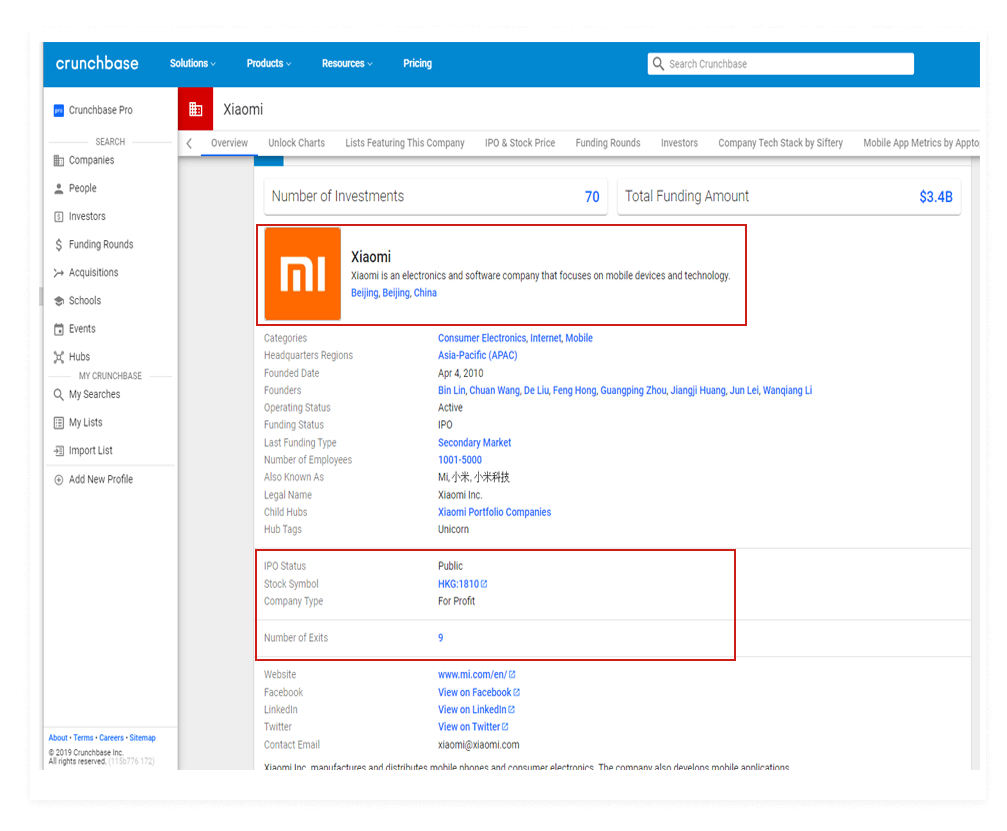Switch to the Unlock Charts tab
Viewport: 1007px width, 831px height.
(296, 143)
